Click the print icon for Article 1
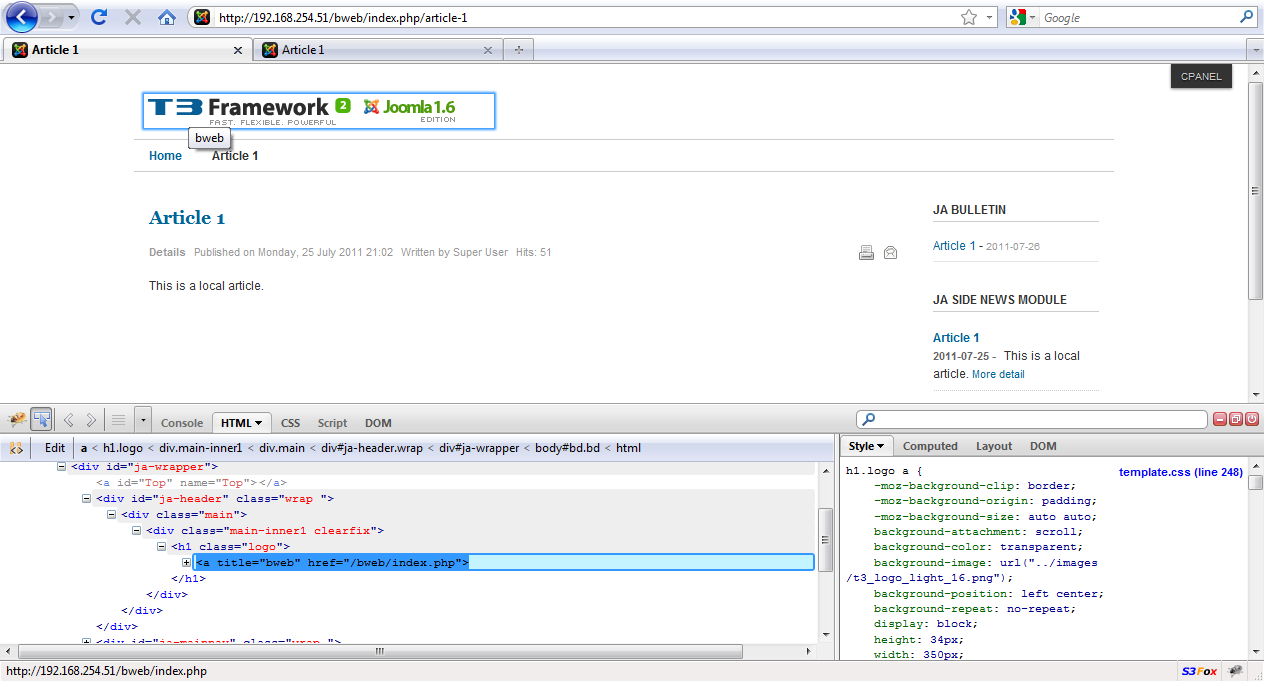The image size is (1264, 682). (866, 253)
